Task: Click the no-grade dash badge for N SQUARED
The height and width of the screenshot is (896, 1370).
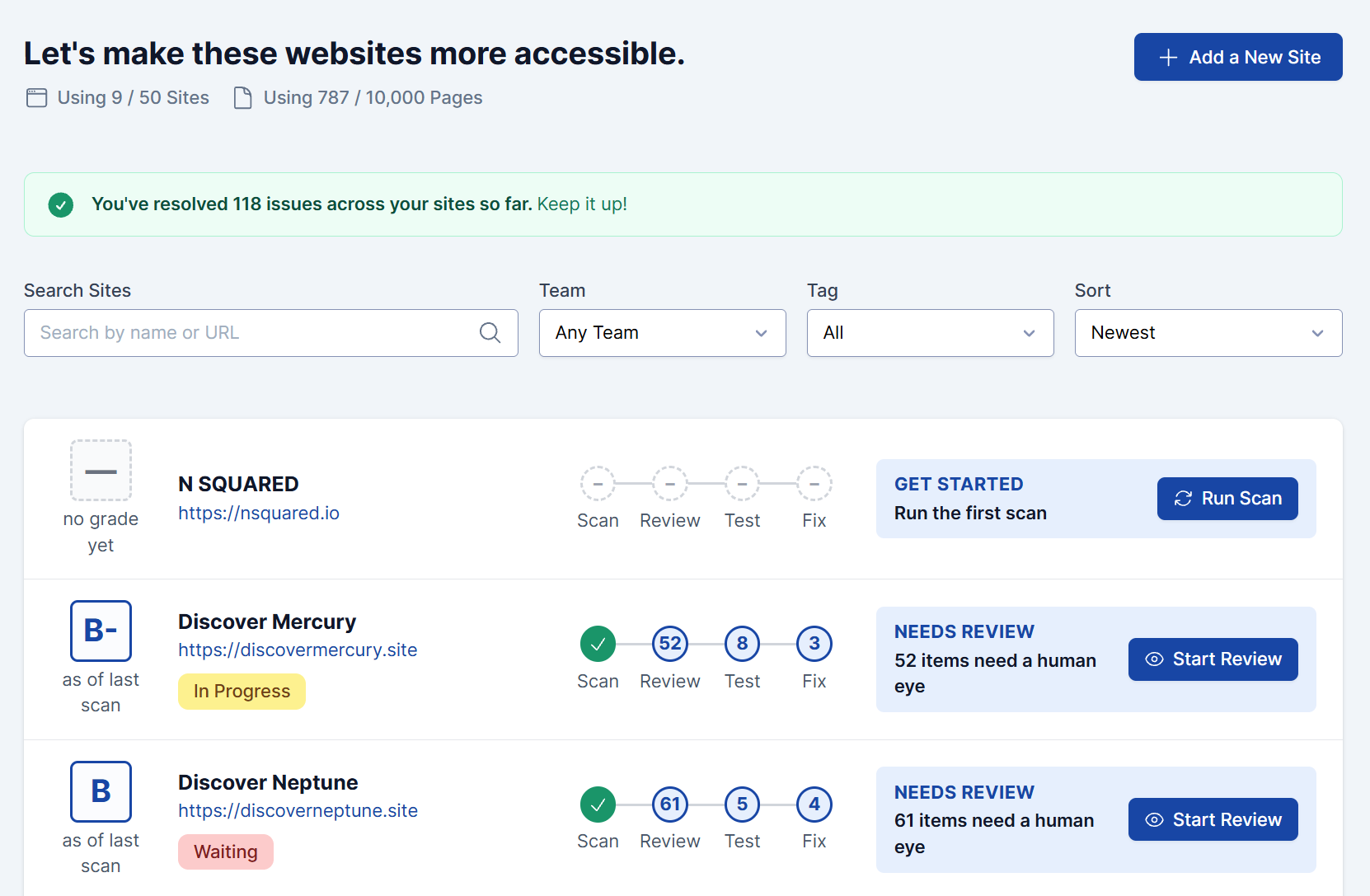Action: (101, 471)
